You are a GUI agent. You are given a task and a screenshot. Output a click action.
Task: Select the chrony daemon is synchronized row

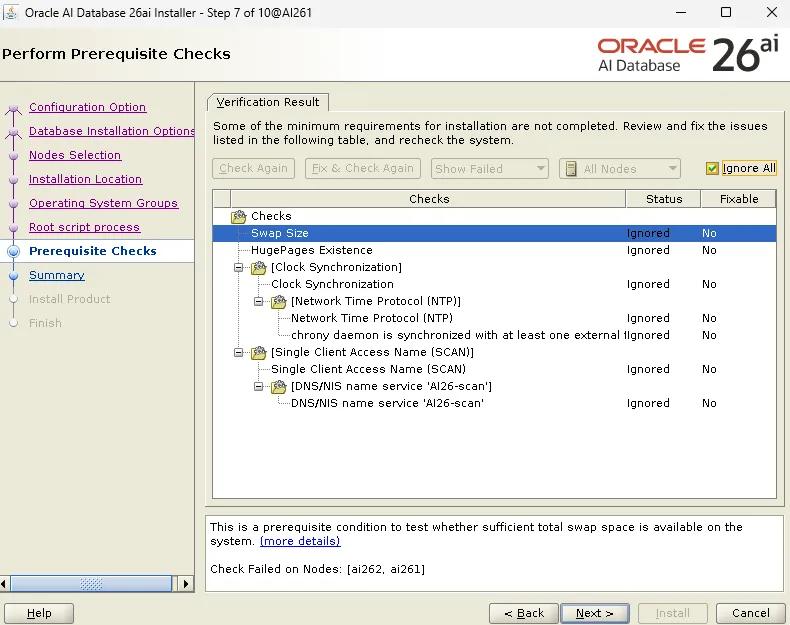(494, 335)
